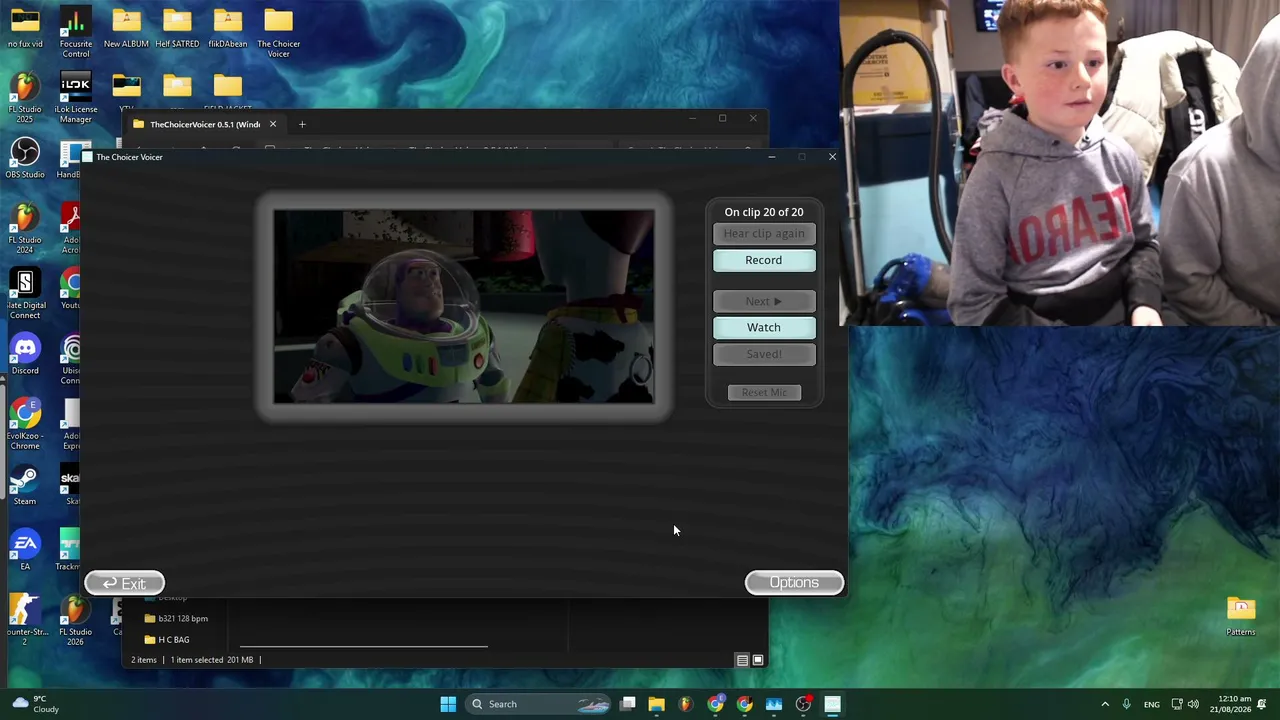The width and height of the screenshot is (1280, 720).
Task: Switch Explorer to large icons view
Action: [x=758, y=660]
